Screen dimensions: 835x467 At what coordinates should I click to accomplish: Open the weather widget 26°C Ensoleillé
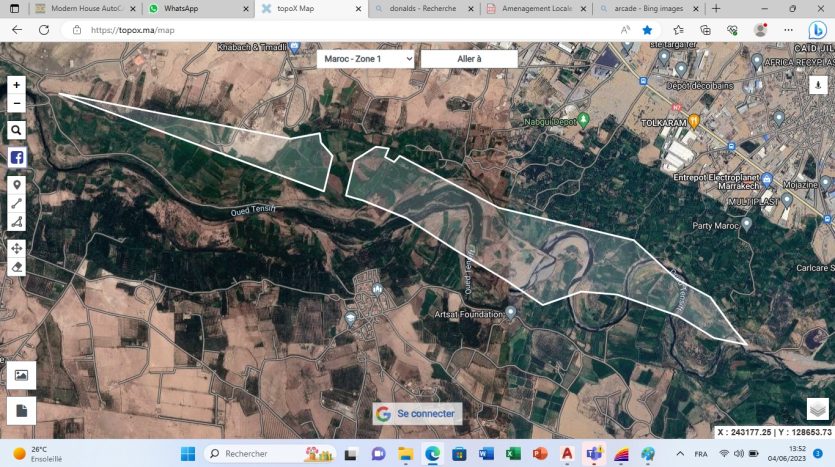37,454
